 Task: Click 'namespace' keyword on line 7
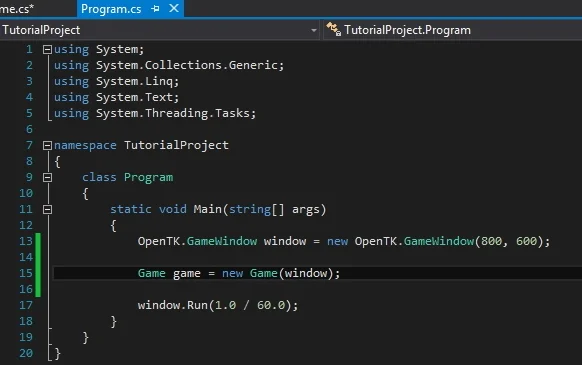coord(85,146)
